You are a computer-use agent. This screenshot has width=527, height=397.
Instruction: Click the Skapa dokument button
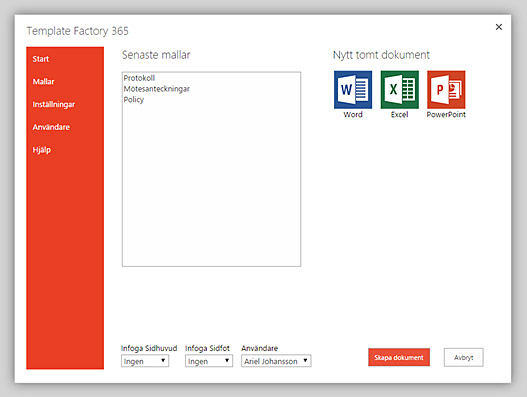click(x=399, y=357)
